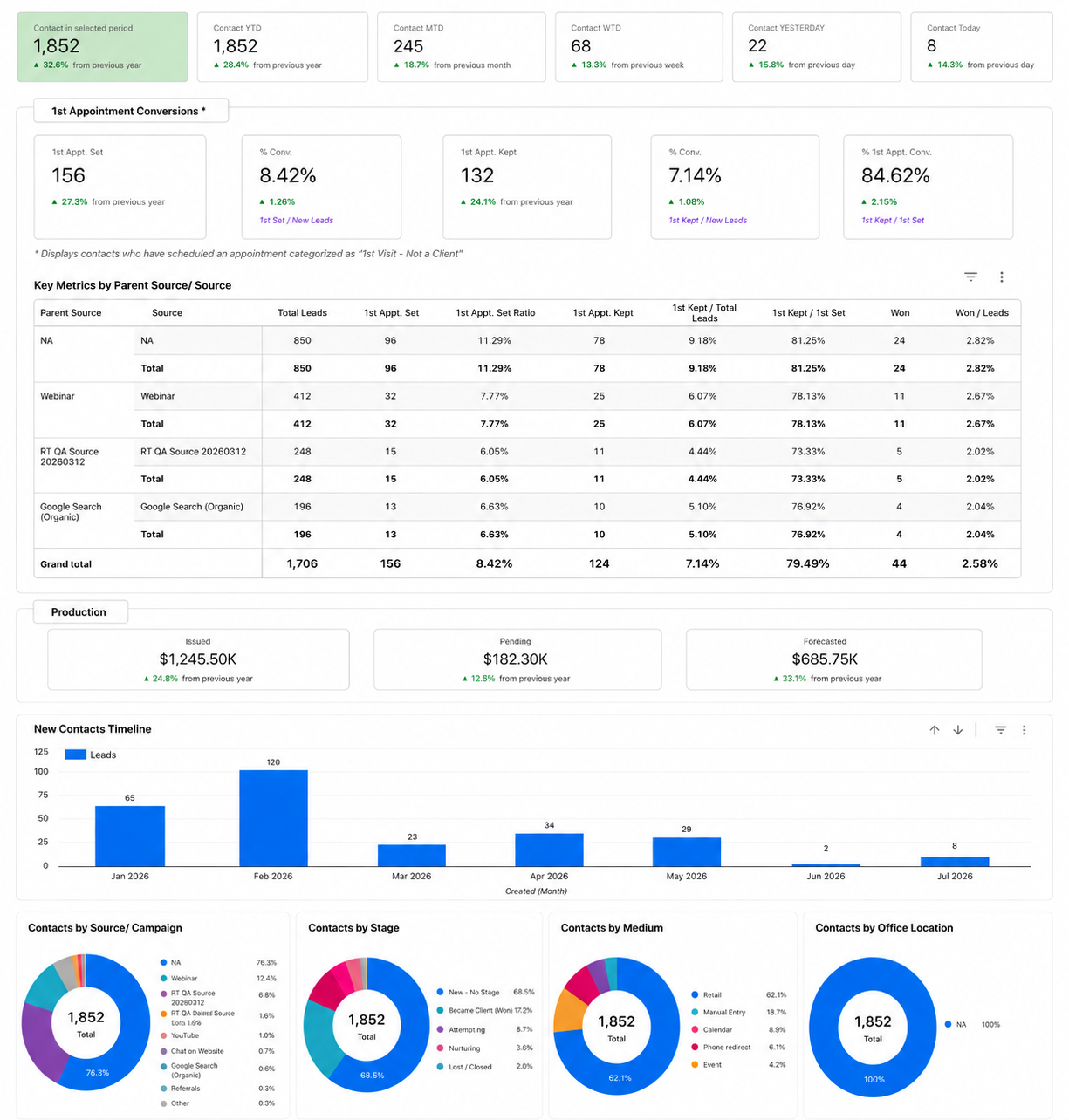Select Contact in selected period card

pos(102,47)
